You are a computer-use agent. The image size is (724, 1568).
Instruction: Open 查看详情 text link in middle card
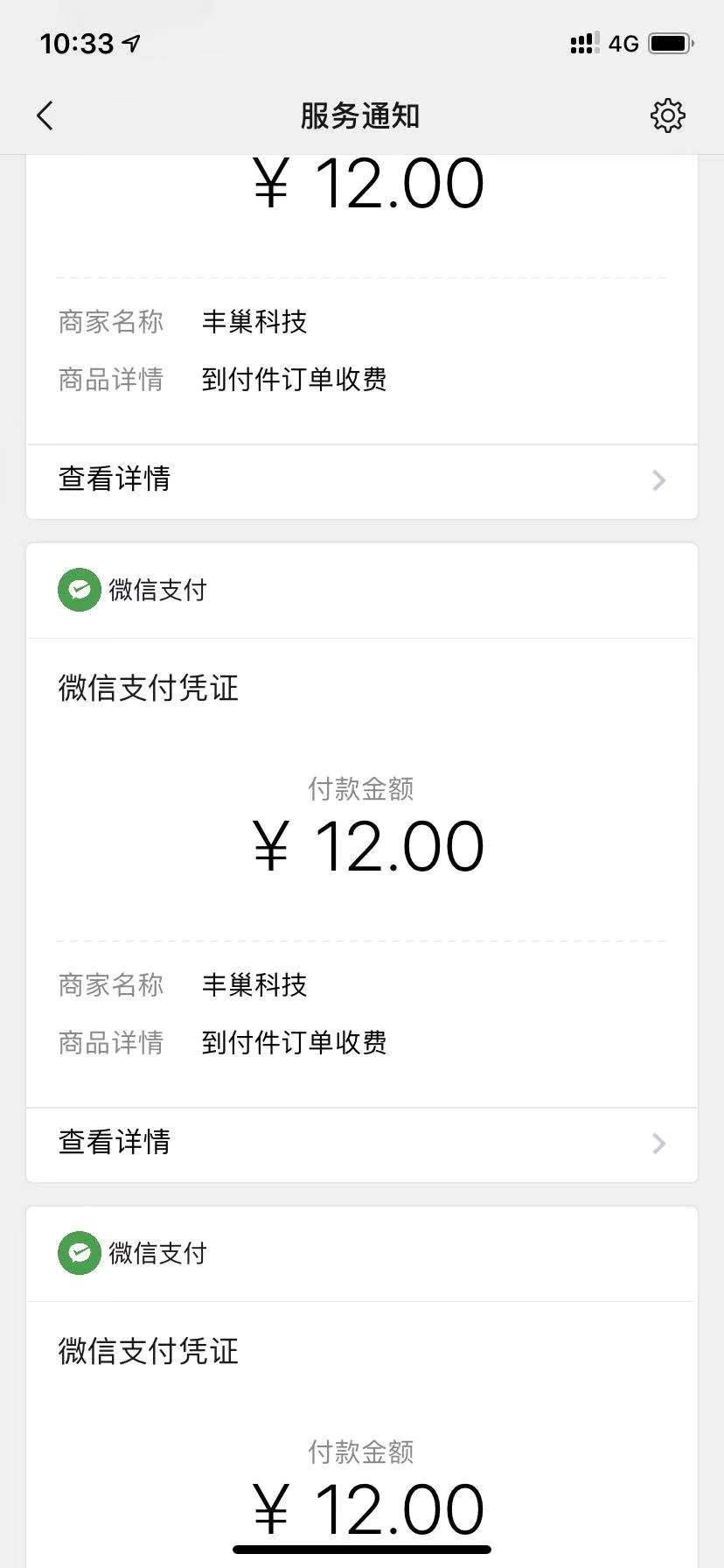coord(115,1143)
